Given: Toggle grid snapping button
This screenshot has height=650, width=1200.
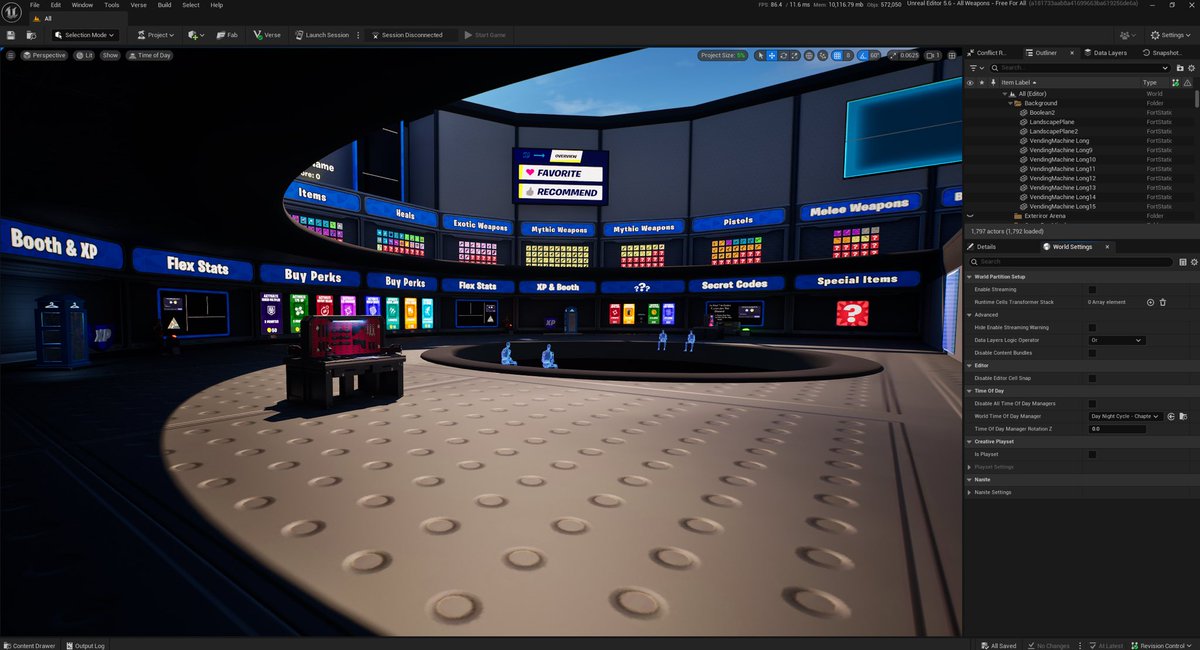Looking at the screenshot, I should (836, 55).
